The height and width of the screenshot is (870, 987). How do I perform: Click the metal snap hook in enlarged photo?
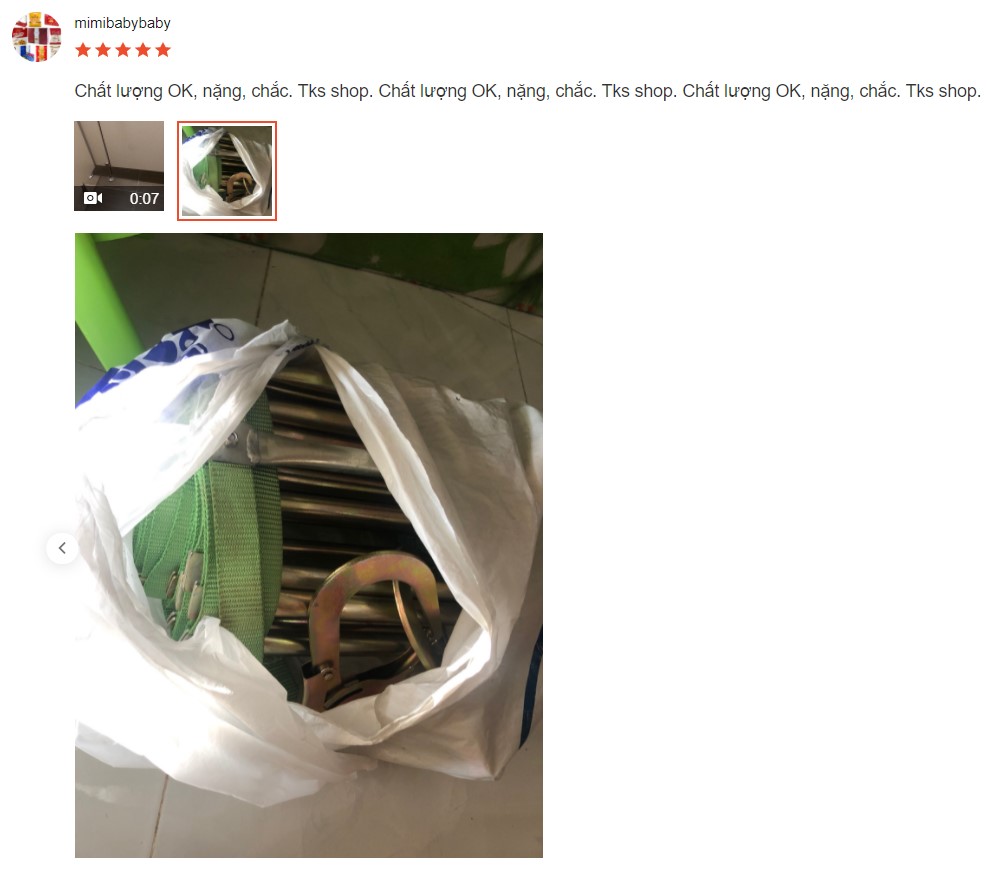point(373,630)
